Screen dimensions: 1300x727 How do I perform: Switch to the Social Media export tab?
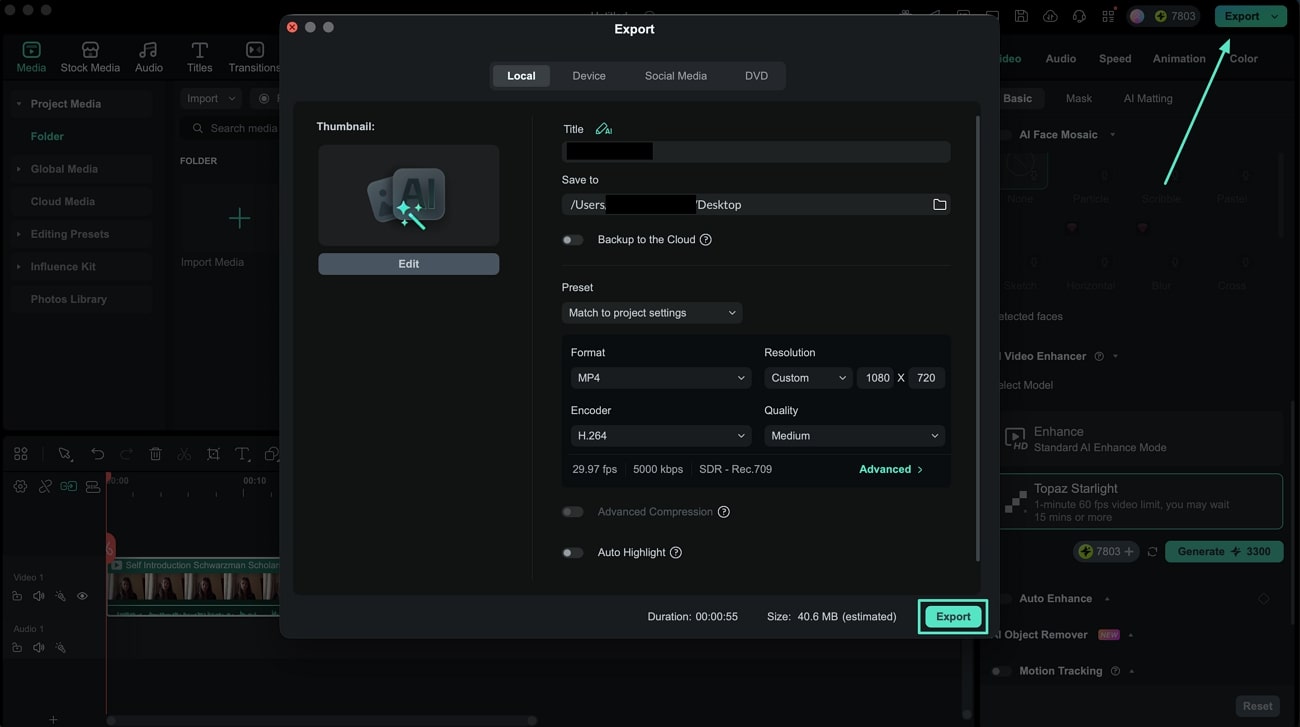[675, 75]
